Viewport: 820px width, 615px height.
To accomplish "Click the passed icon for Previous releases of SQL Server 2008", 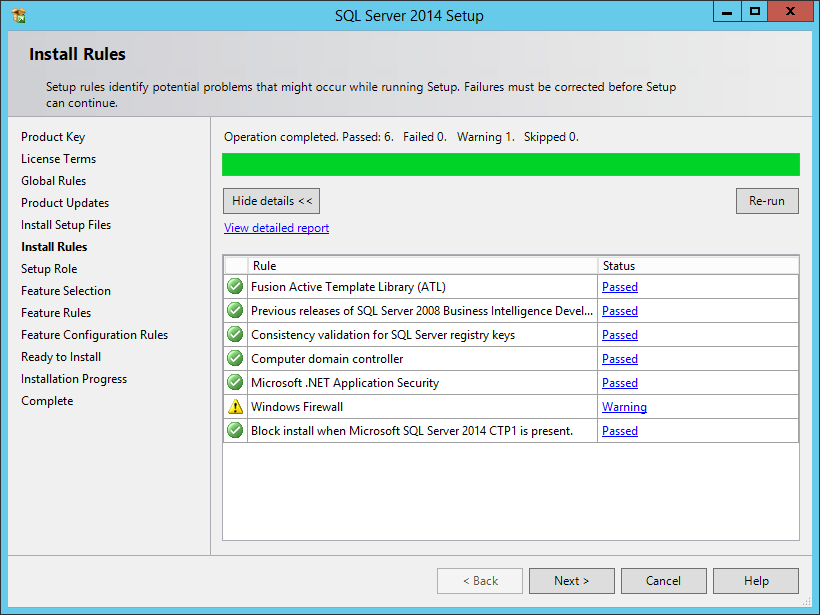I will [x=234, y=310].
